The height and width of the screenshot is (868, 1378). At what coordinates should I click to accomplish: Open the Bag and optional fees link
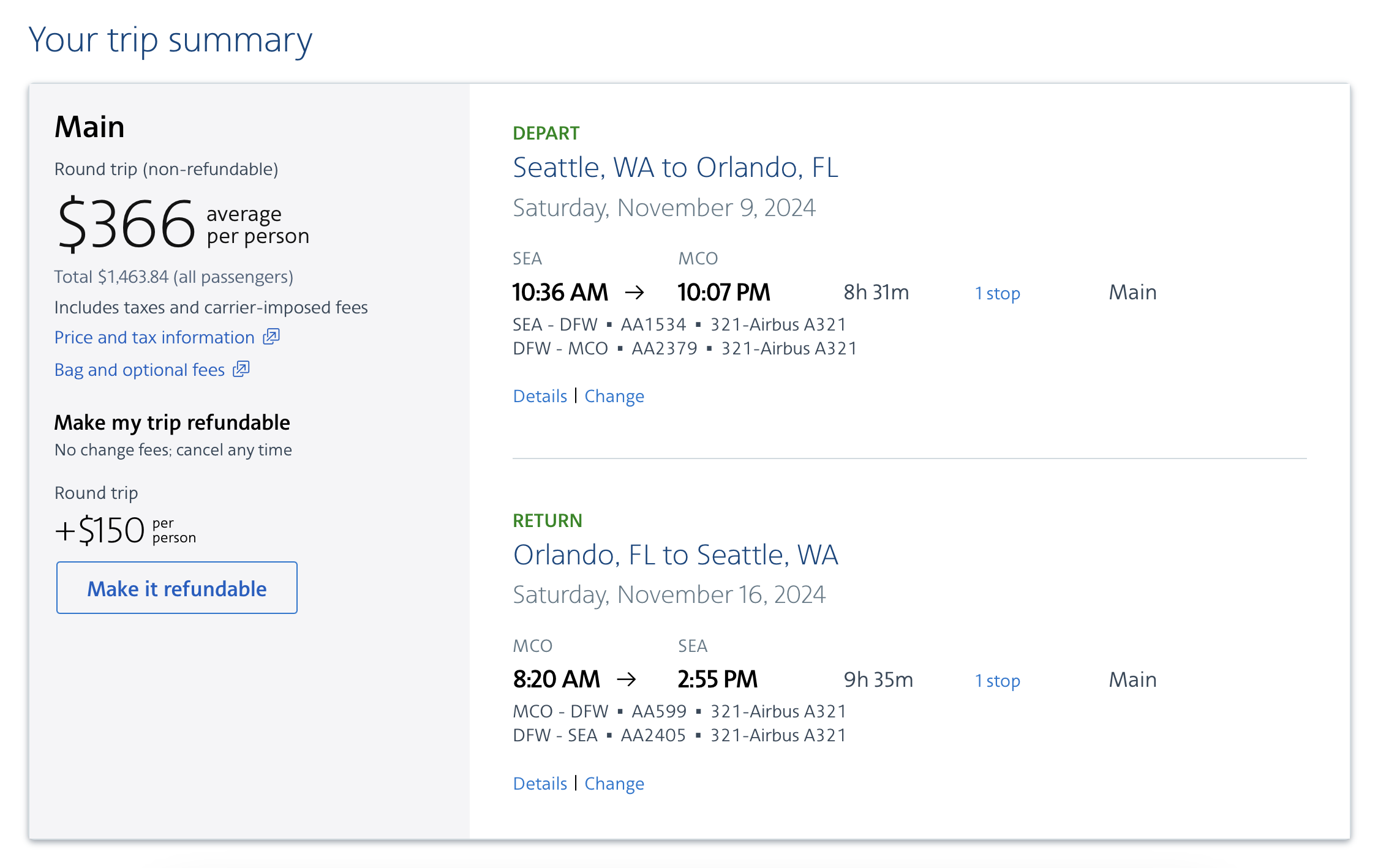point(140,370)
